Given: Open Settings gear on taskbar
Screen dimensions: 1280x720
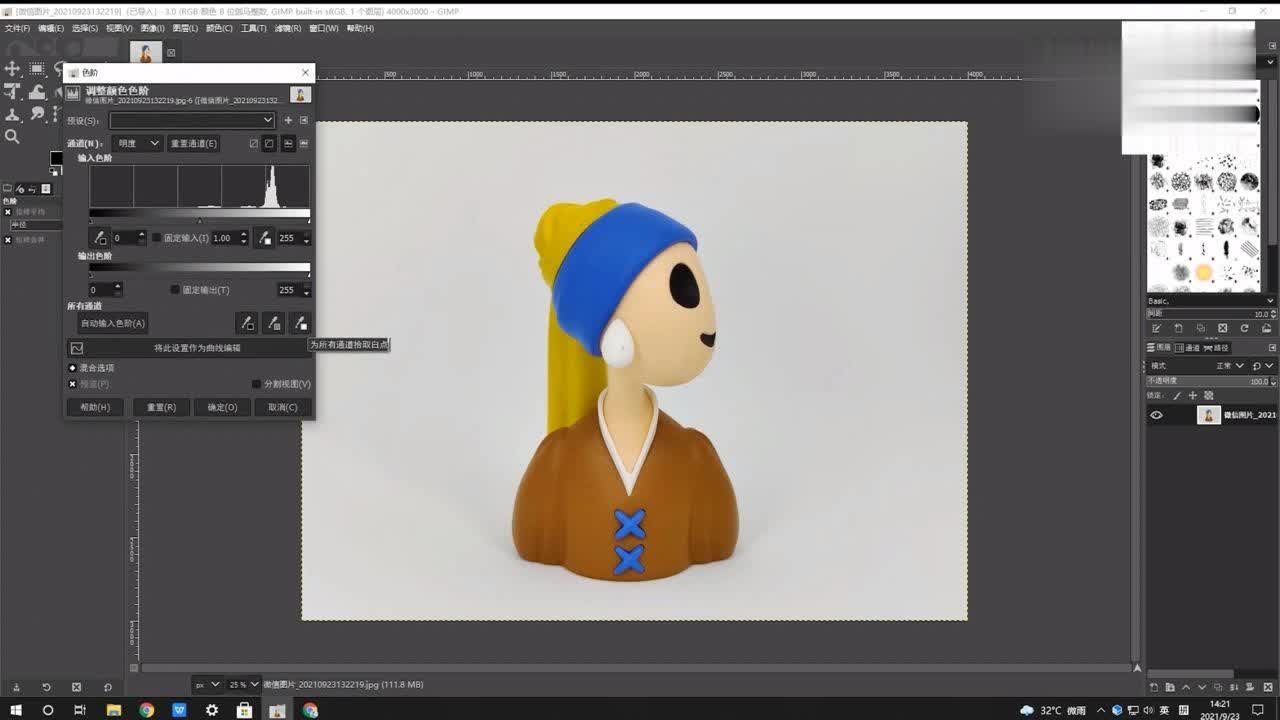Looking at the screenshot, I should click(212, 710).
